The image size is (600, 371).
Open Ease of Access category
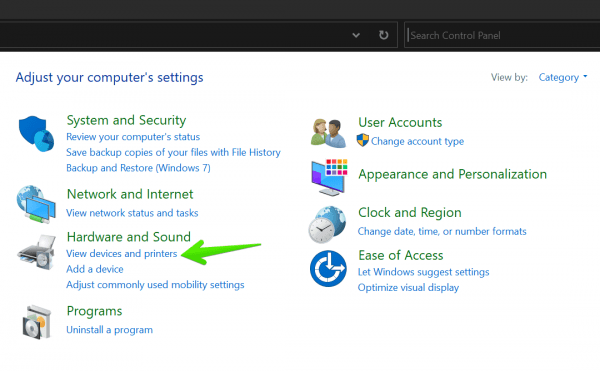tap(401, 255)
